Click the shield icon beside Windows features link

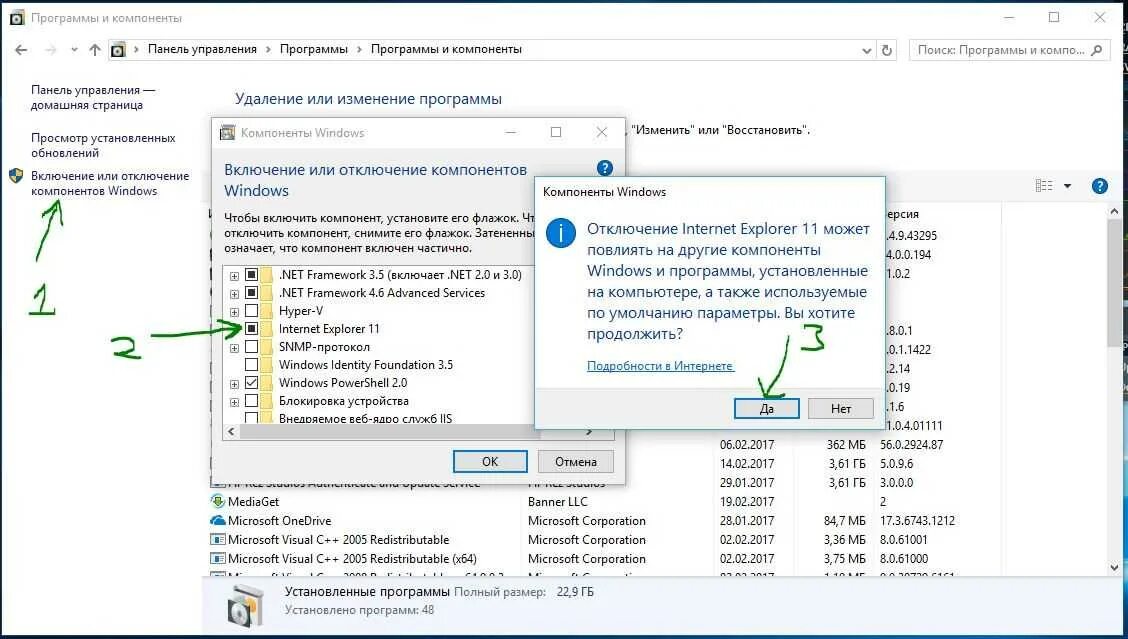coord(16,176)
